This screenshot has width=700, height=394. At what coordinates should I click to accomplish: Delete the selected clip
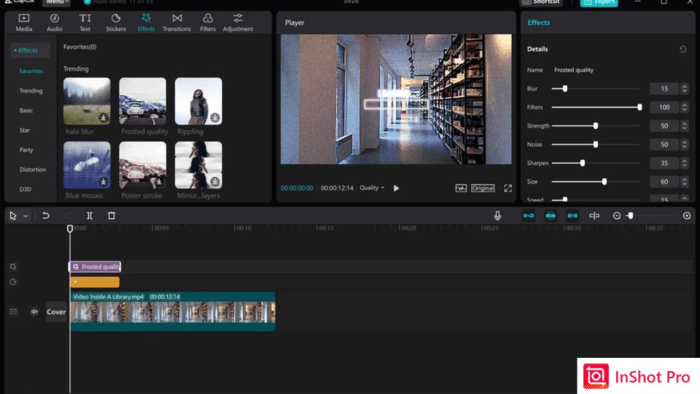pos(112,216)
